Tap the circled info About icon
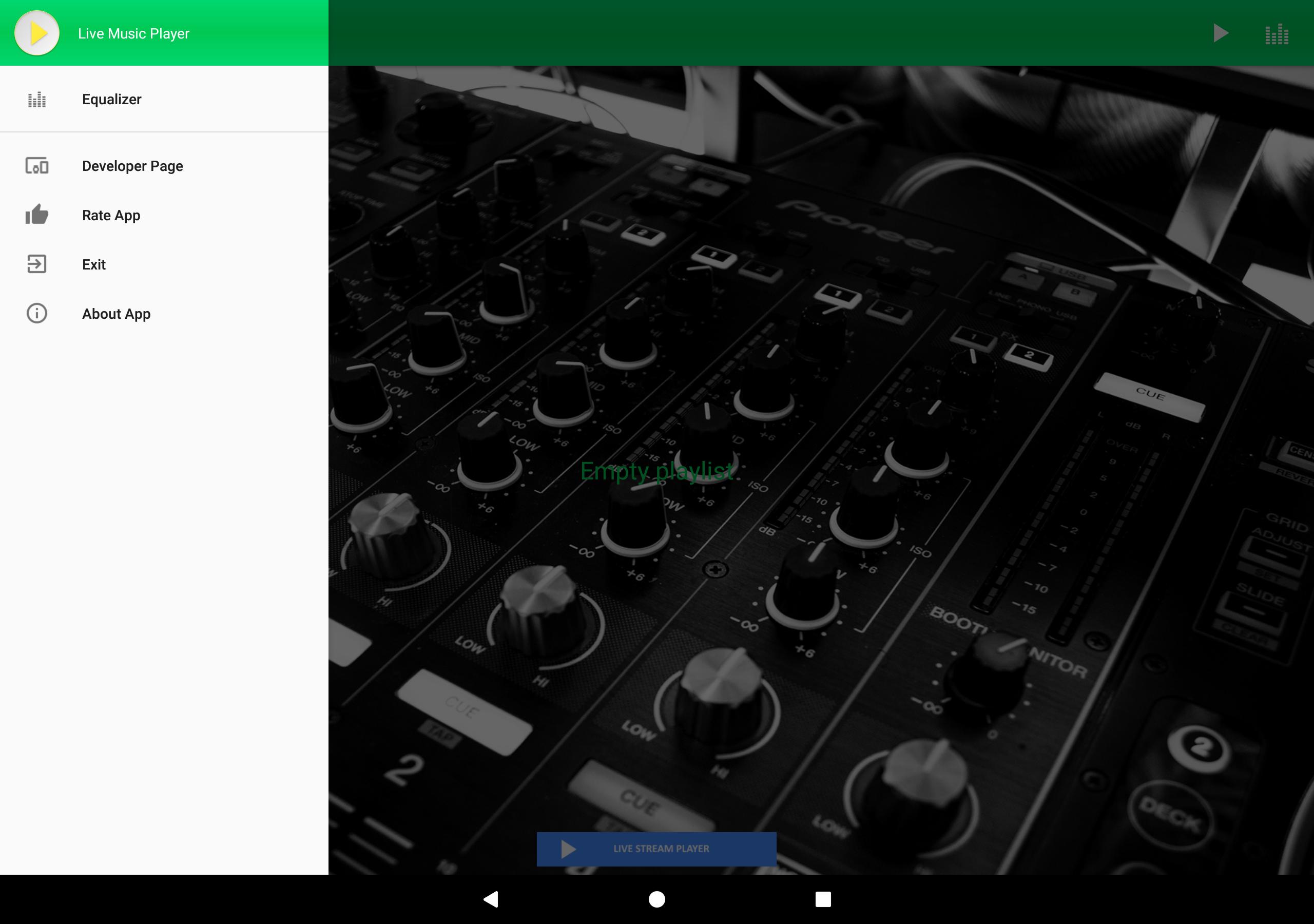The width and height of the screenshot is (1314, 924). (x=36, y=313)
